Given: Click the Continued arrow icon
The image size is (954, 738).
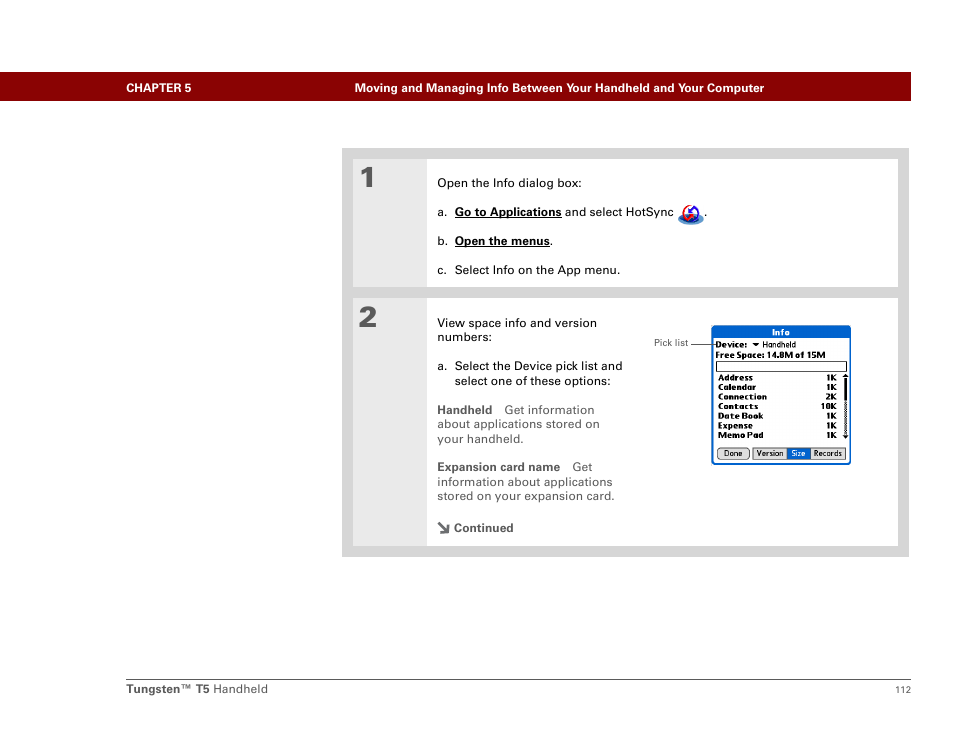Looking at the screenshot, I should point(444,527).
